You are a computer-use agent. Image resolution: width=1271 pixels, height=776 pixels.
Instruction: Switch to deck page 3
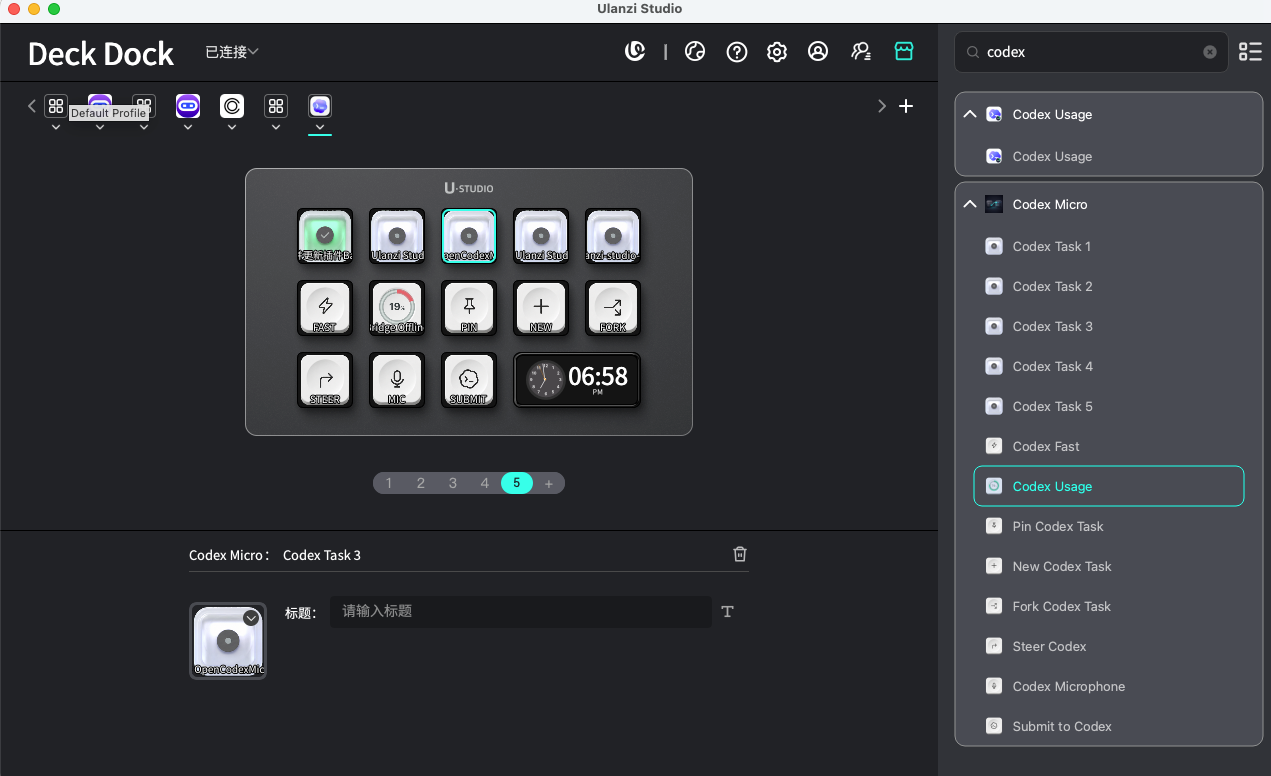(453, 483)
